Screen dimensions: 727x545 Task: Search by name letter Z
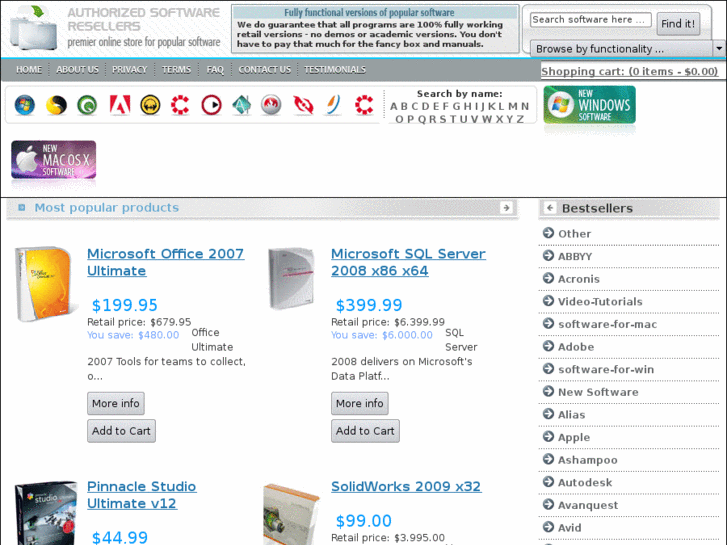click(520, 120)
